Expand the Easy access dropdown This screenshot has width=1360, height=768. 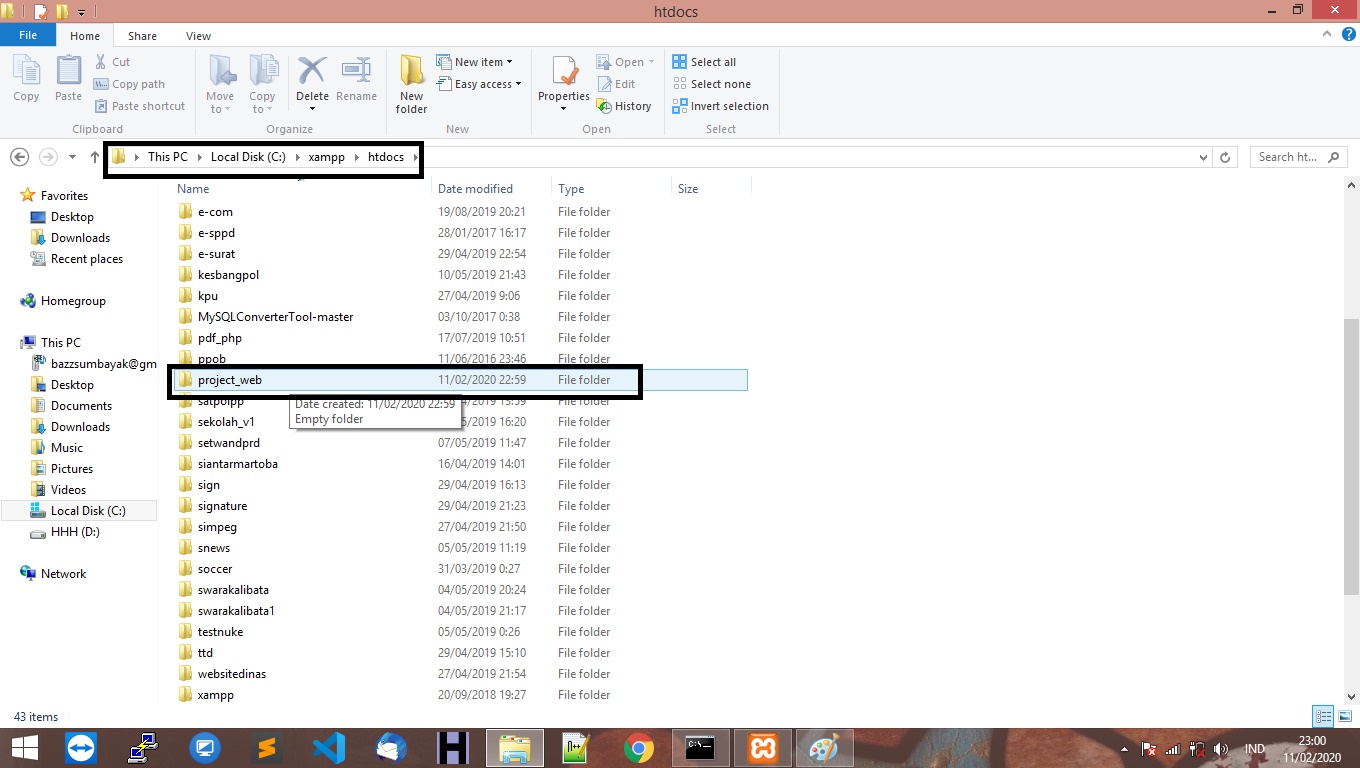point(481,84)
